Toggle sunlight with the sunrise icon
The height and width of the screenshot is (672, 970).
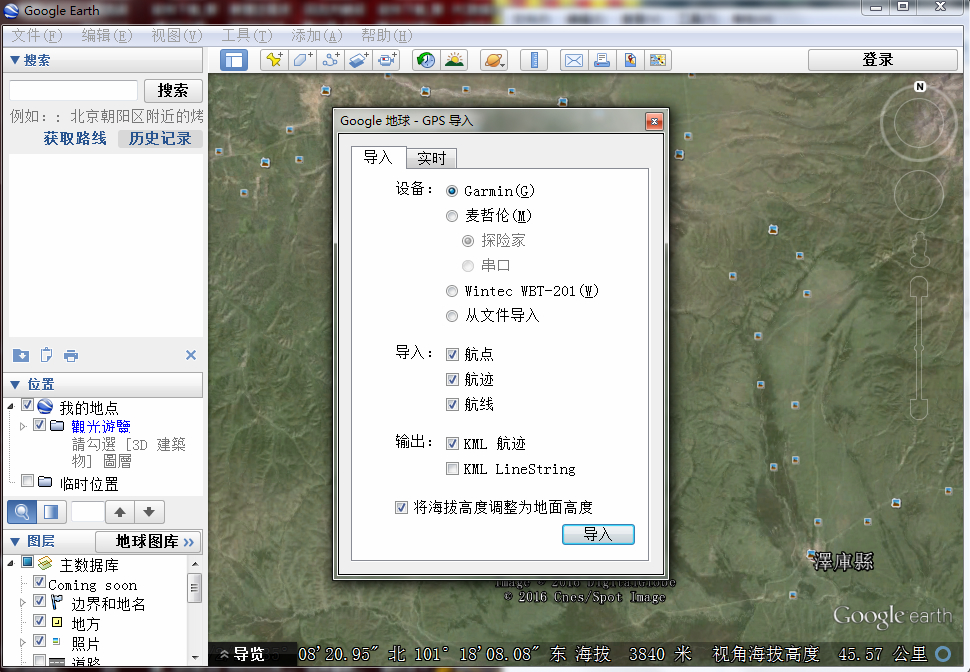[x=454, y=60]
